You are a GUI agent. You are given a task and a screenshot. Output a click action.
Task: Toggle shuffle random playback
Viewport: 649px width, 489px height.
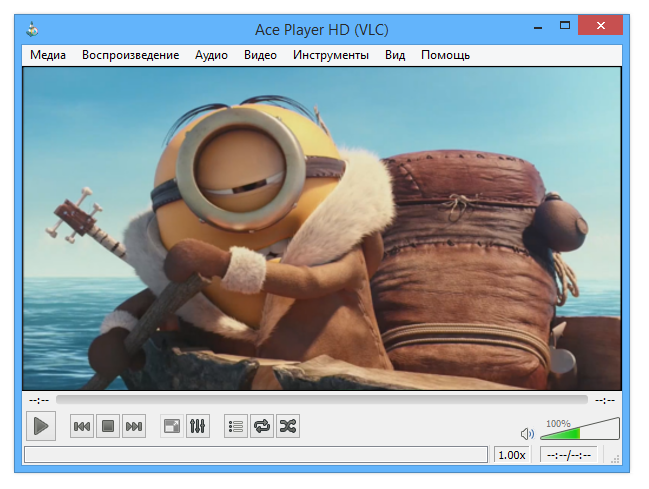tap(288, 426)
